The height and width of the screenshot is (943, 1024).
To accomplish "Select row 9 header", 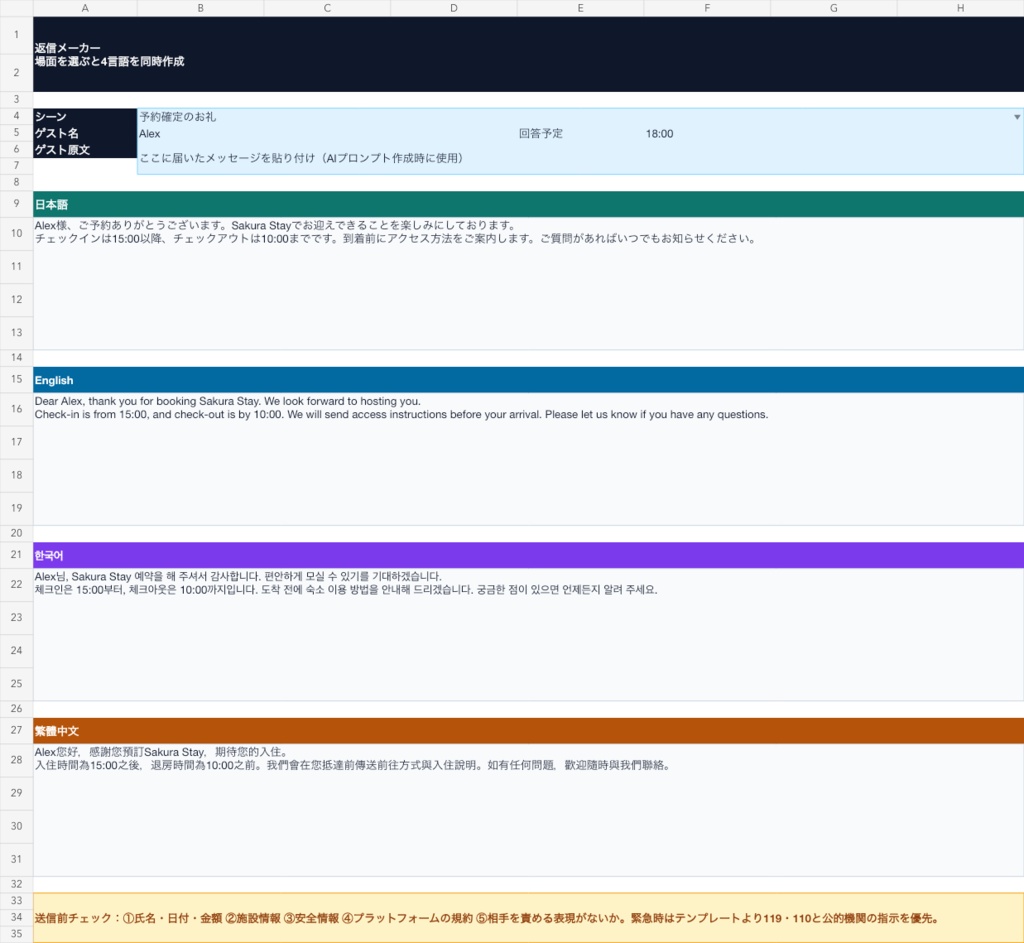I will 16,204.
